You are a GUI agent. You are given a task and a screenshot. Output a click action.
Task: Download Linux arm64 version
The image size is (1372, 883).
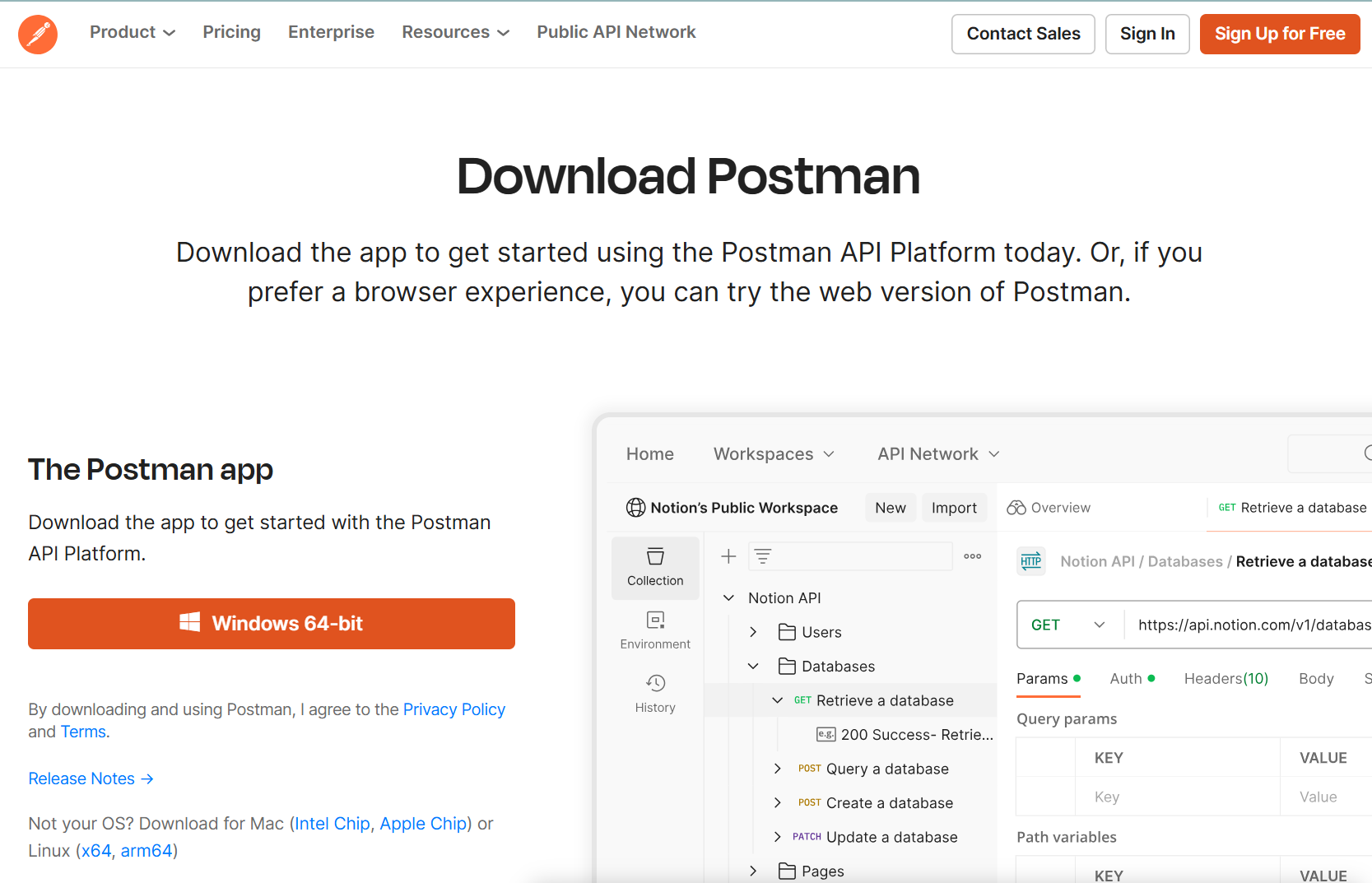pos(147,851)
